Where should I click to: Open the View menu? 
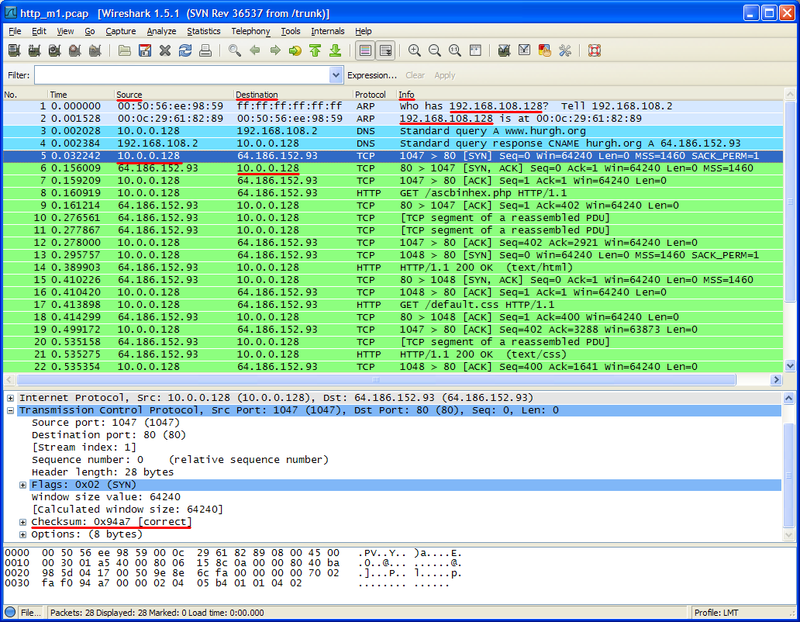pos(65,31)
